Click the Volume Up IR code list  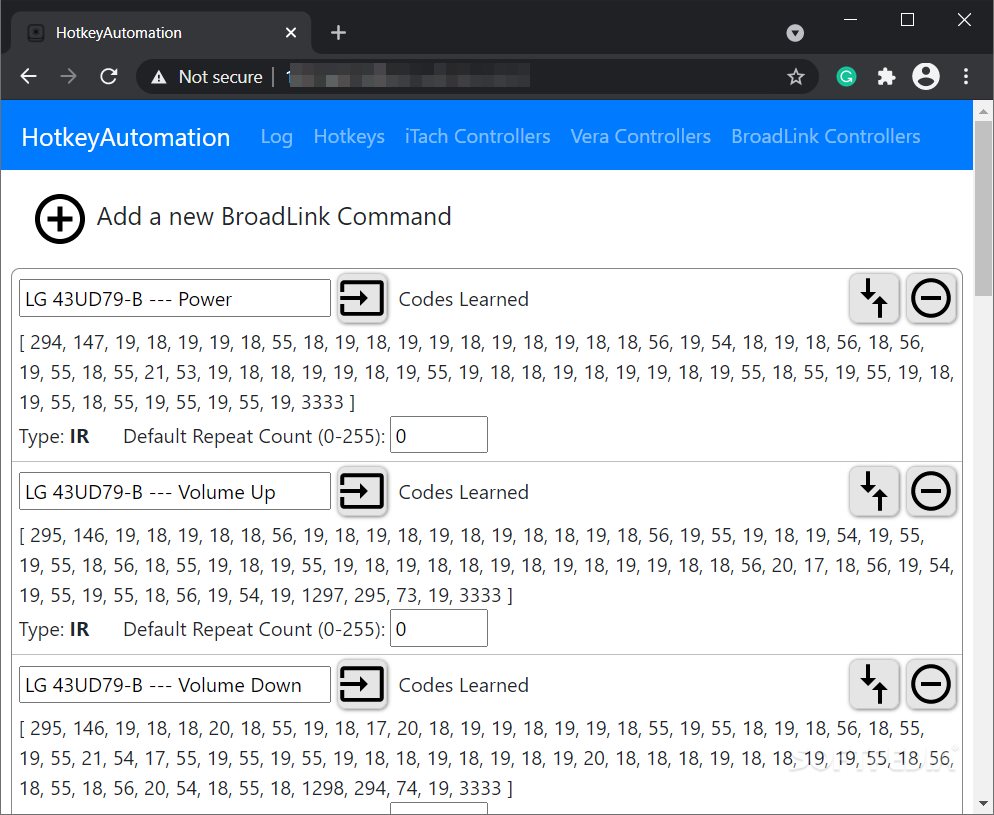pyautogui.click(x=486, y=565)
